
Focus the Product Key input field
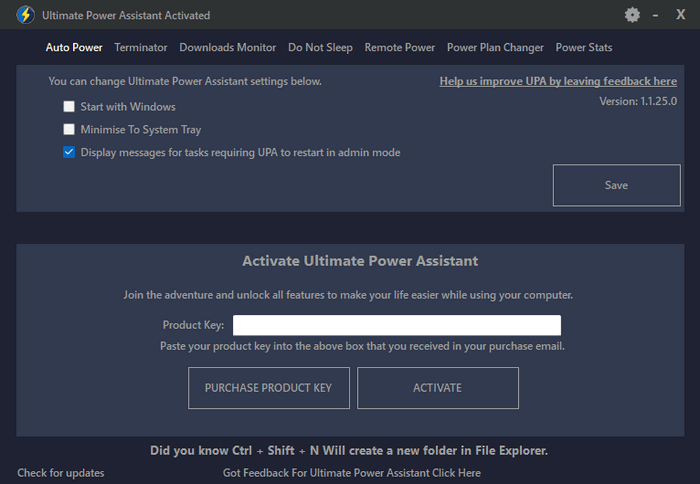[397, 325]
